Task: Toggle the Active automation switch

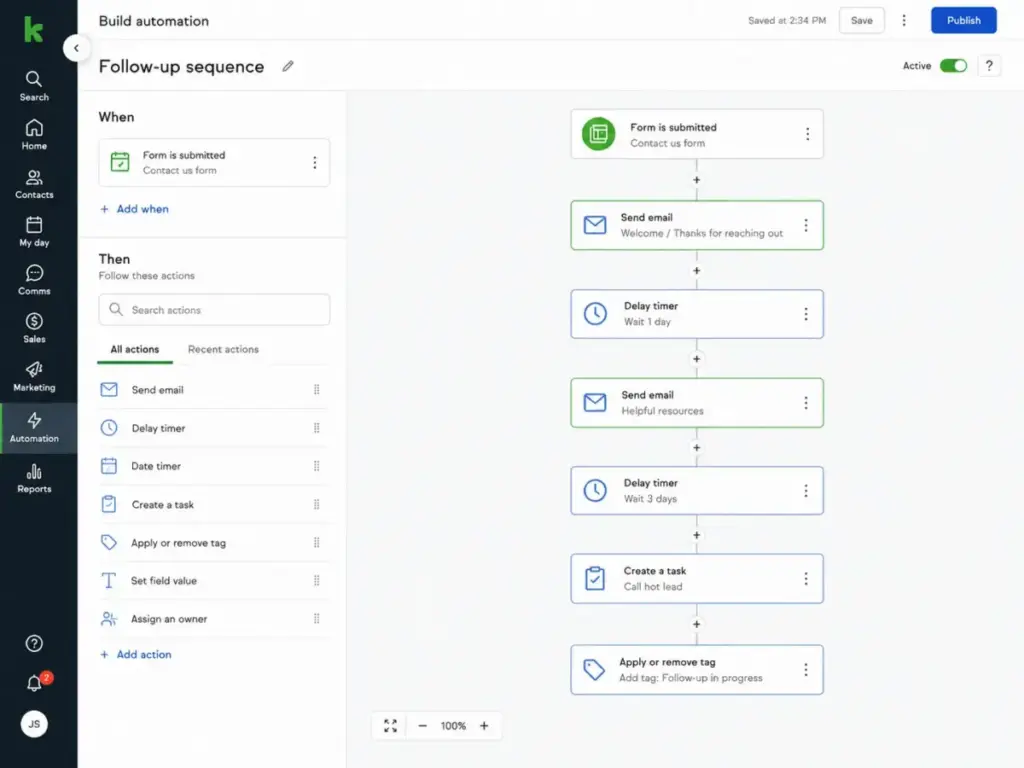Action: point(953,65)
